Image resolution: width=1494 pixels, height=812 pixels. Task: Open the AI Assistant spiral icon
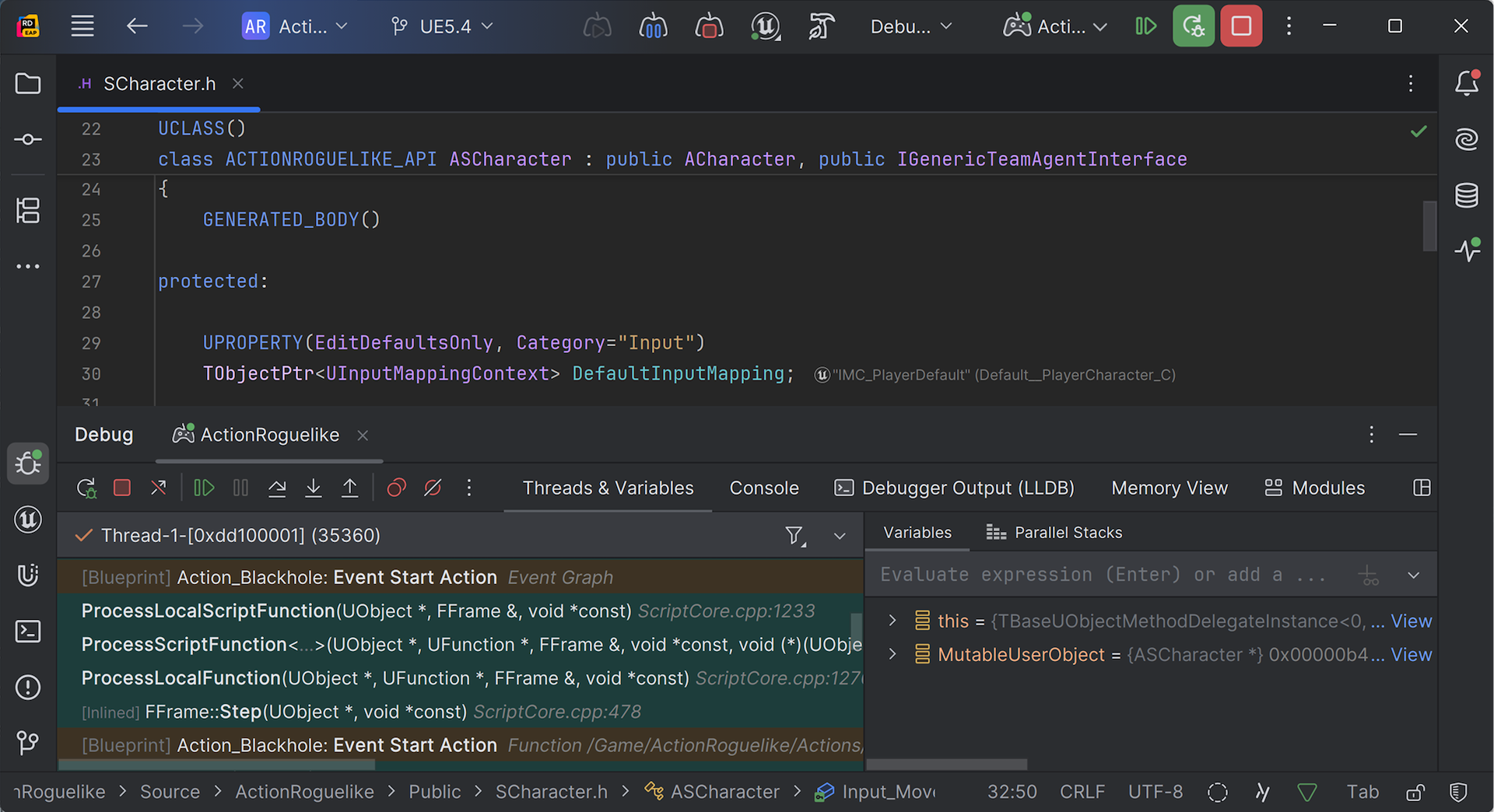tap(1467, 139)
